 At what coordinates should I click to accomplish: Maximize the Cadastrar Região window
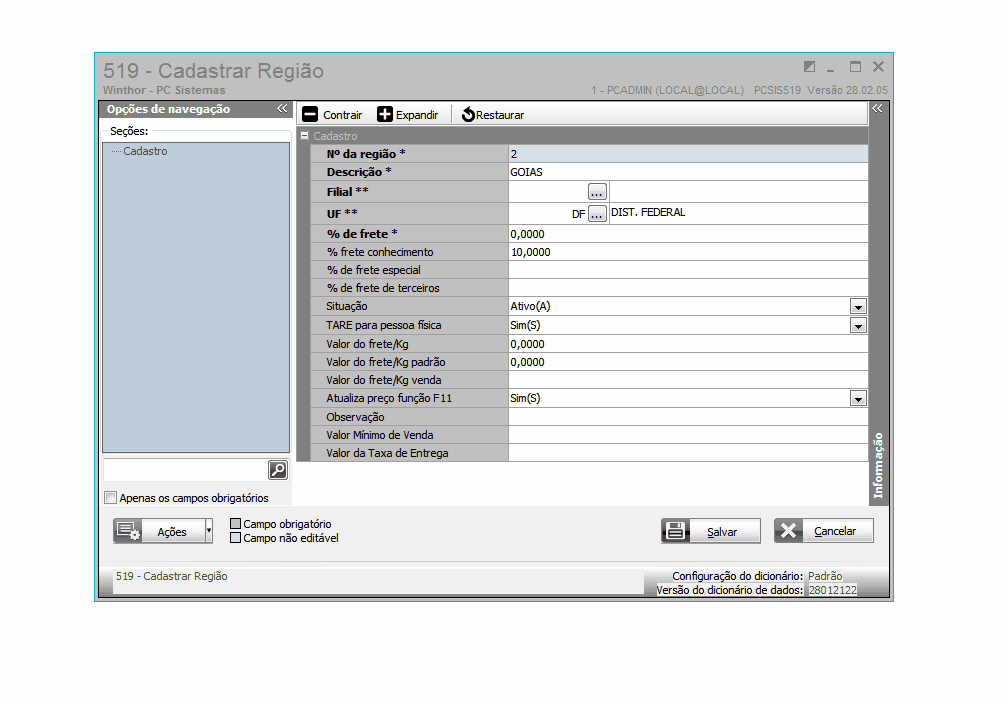855,67
